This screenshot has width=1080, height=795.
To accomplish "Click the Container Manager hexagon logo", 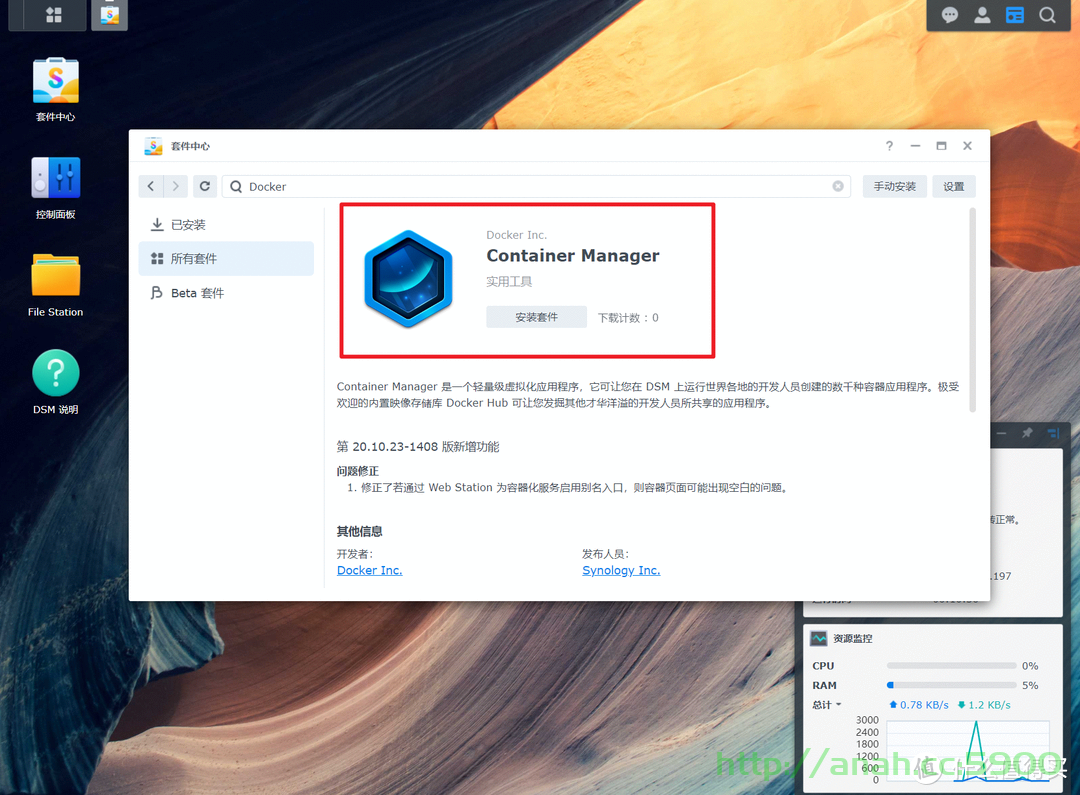I will 408,279.
